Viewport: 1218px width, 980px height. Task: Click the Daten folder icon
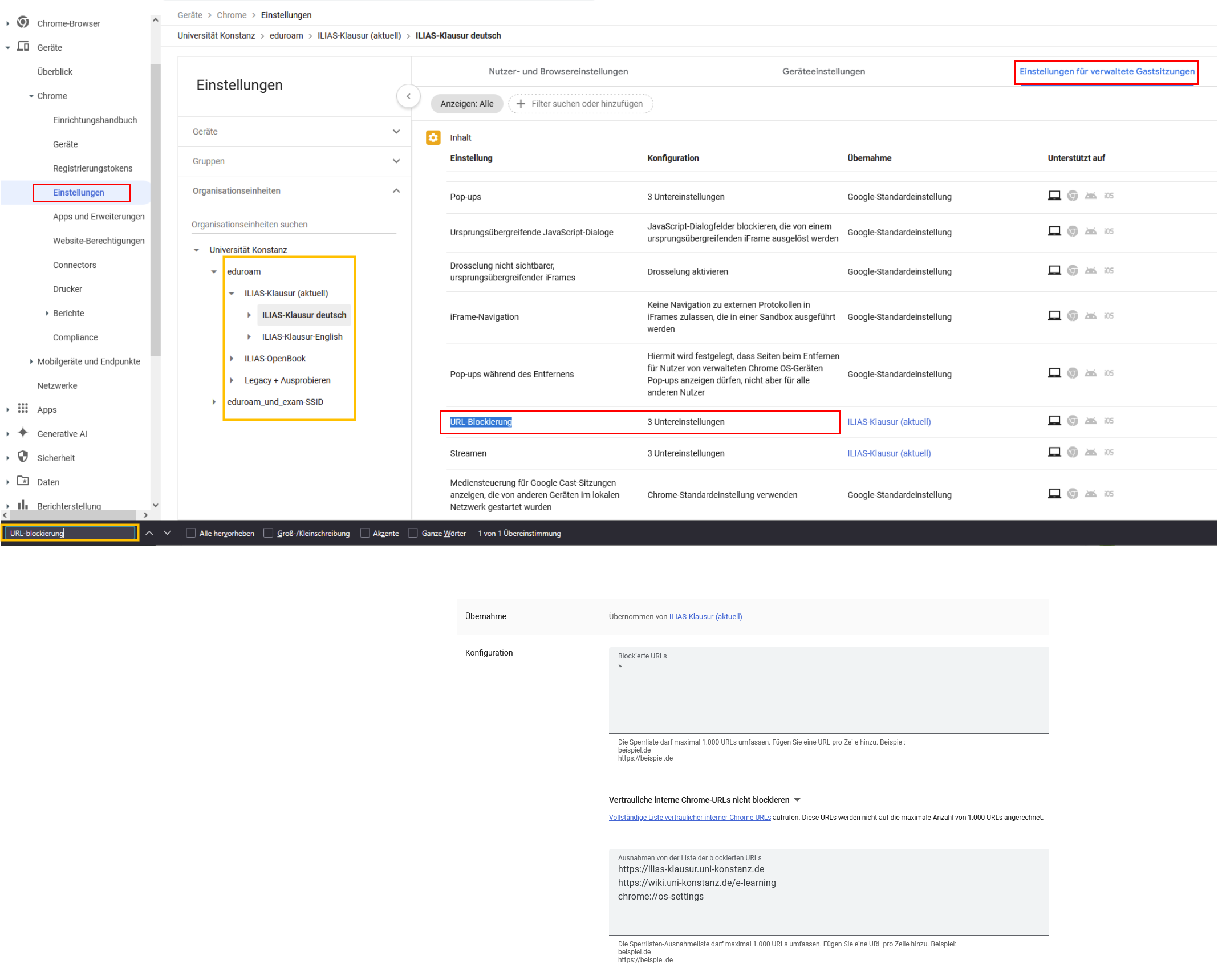(23, 481)
